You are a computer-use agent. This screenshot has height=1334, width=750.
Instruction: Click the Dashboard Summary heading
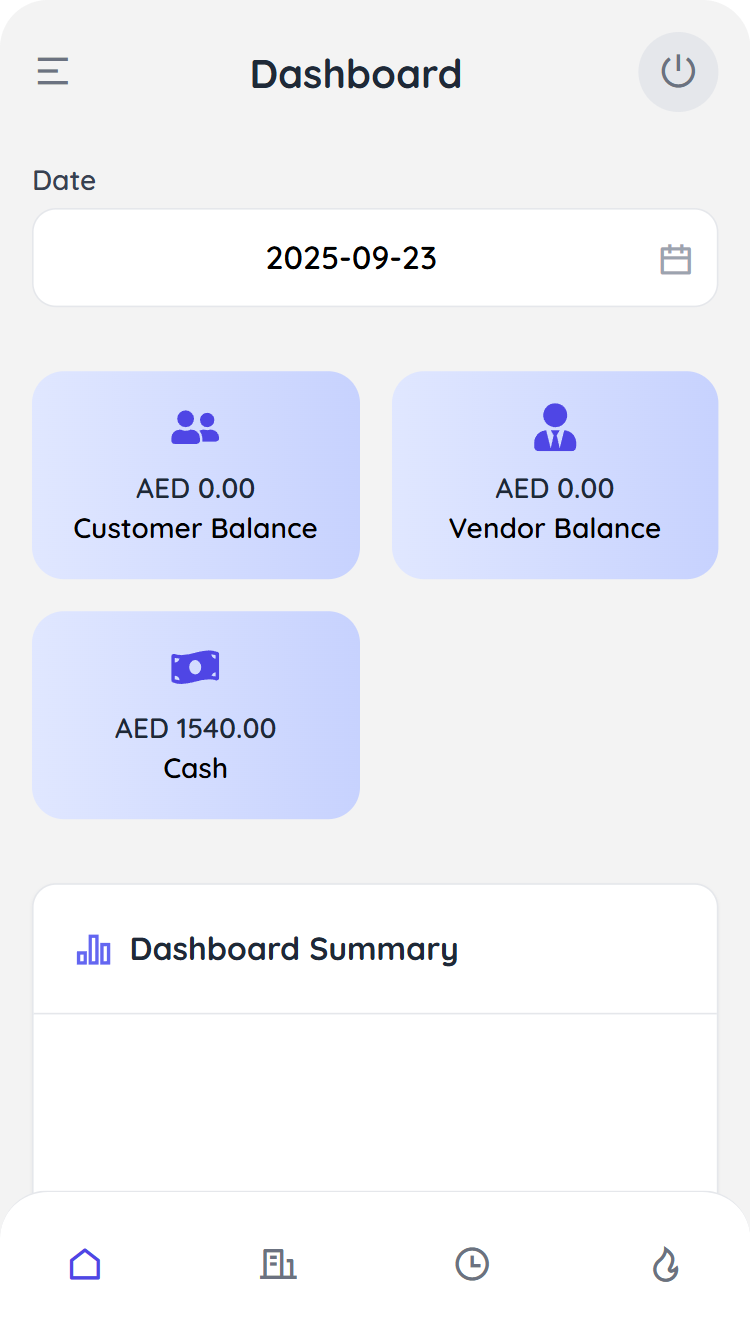(x=294, y=949)
